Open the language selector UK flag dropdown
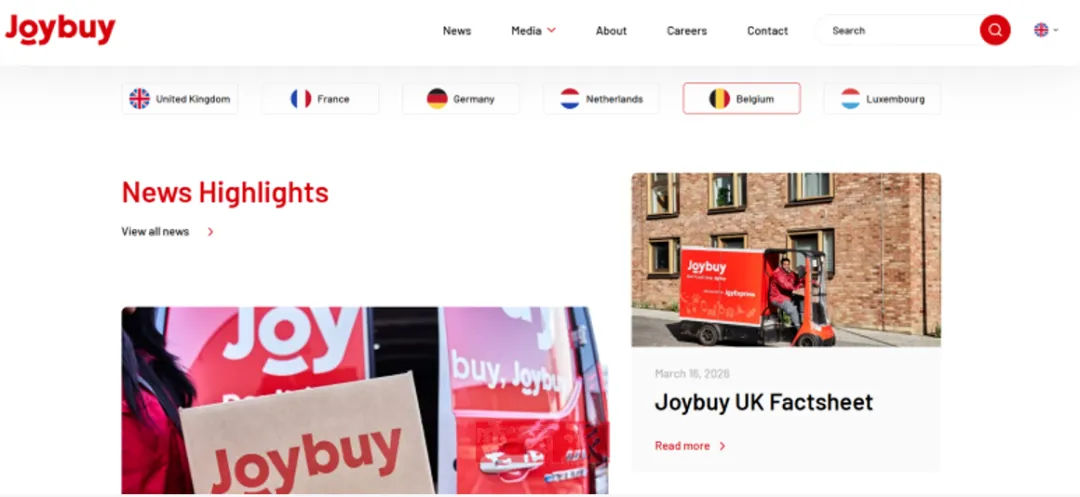Screen dimensions: 1080x497 1046,30
